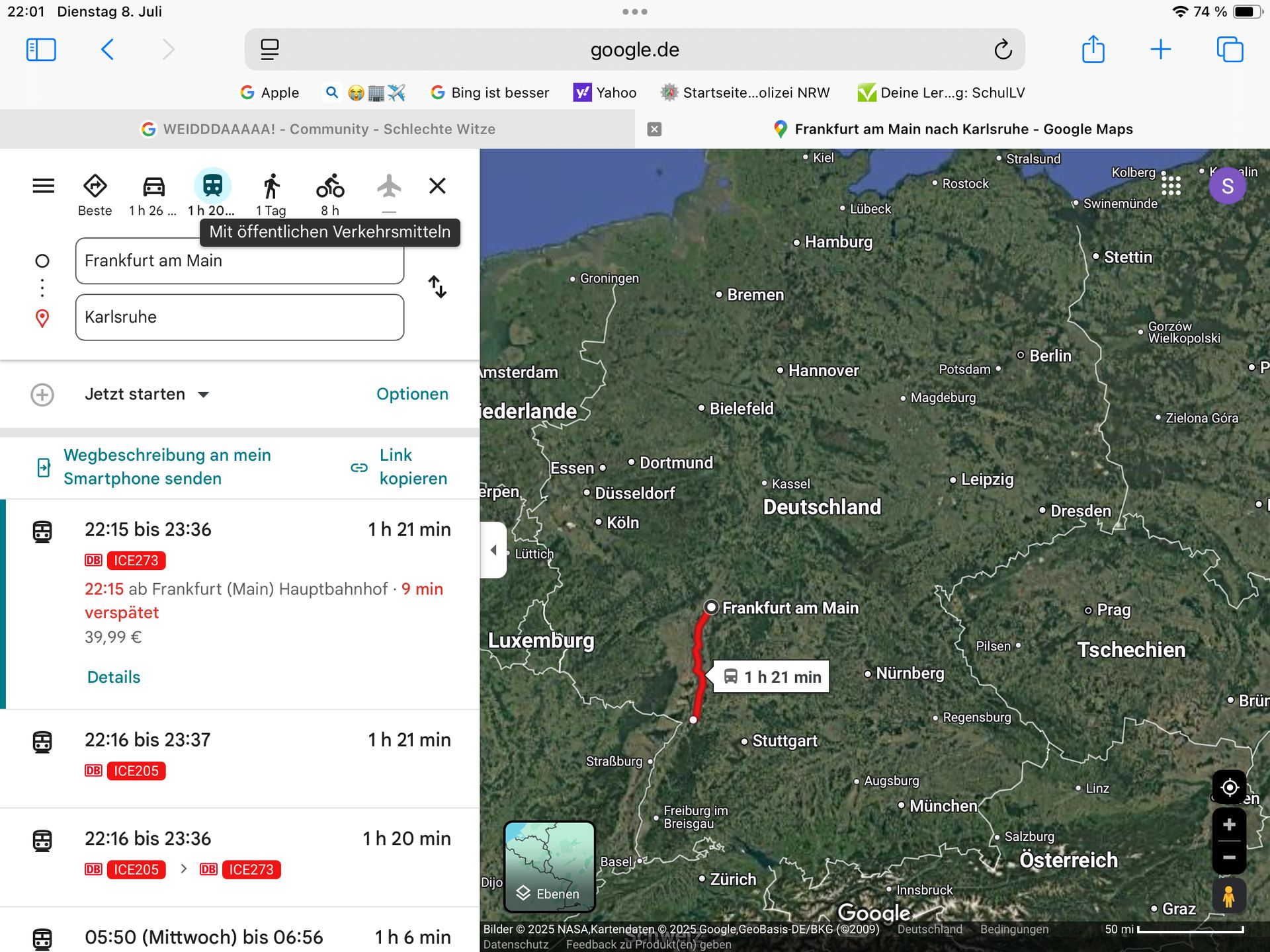Viewport: 1270px width, 952px height.
Task: Select the best route (Beste) mode
Action: point(95,187)
